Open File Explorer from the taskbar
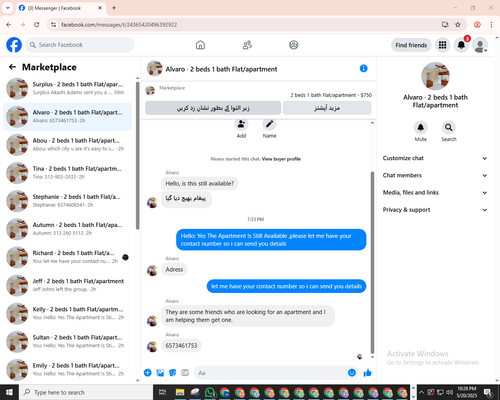 pyautogui.click(x=180, y=392)
